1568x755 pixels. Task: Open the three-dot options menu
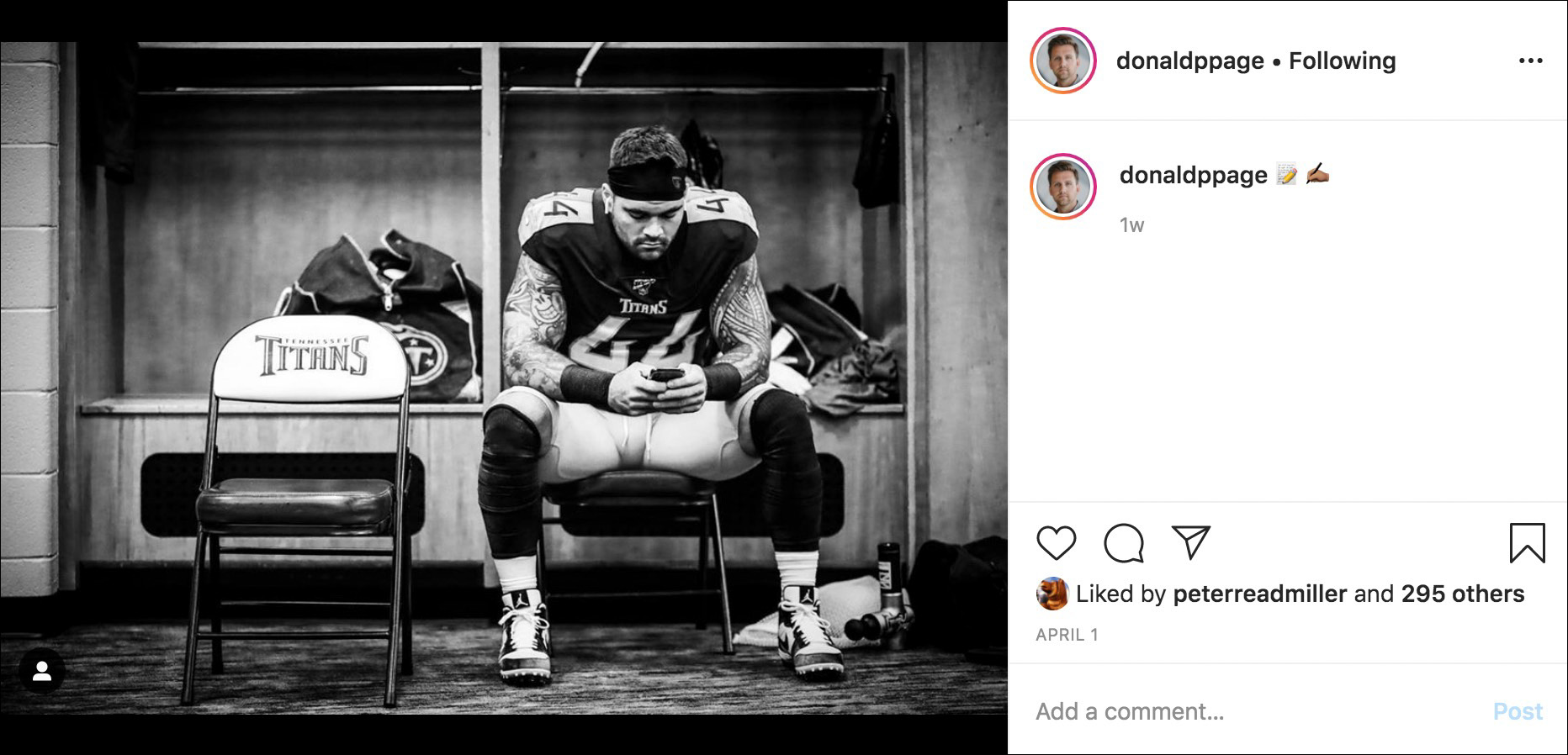pos(1533,59)
